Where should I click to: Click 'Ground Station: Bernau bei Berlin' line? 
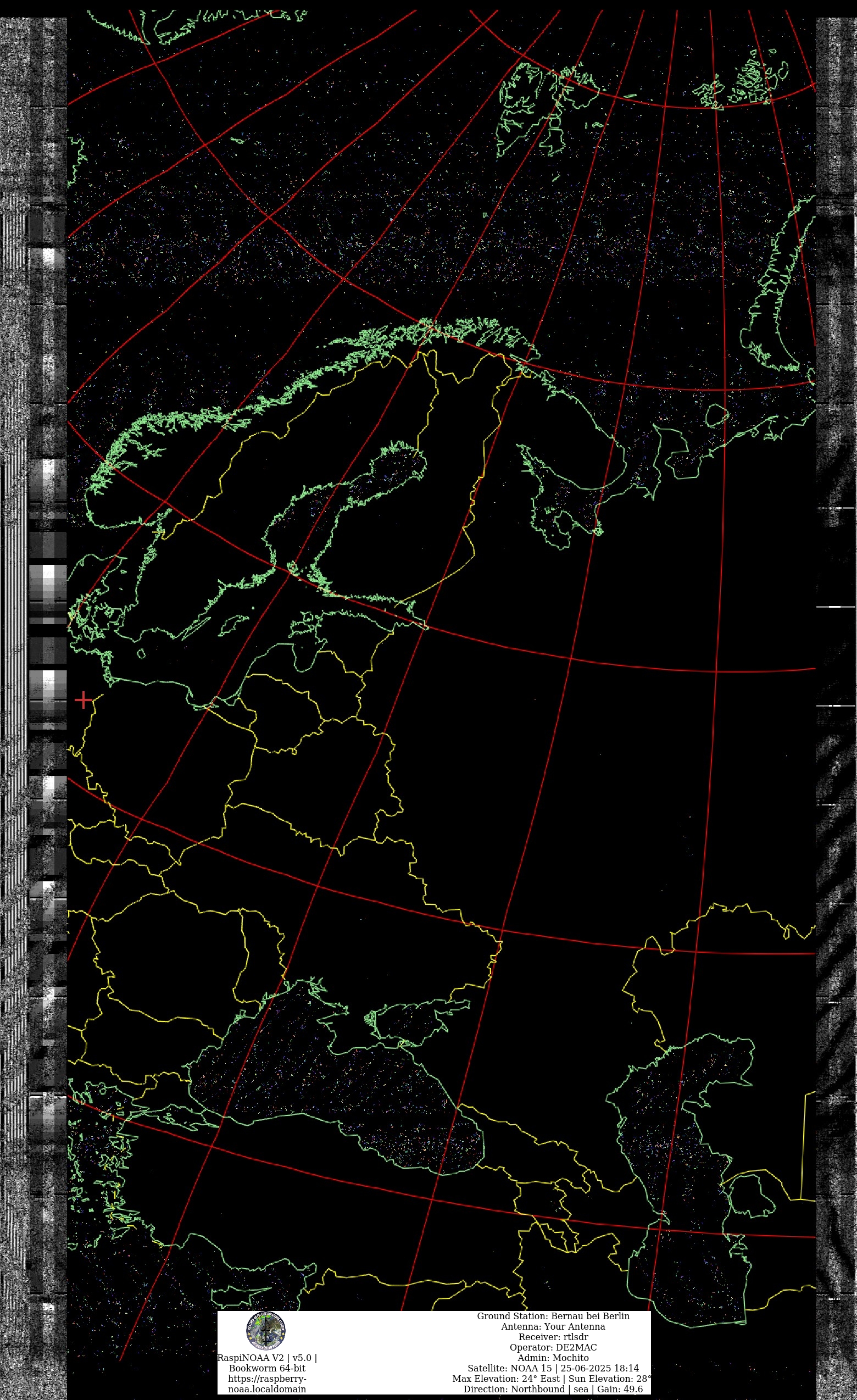553,1316
